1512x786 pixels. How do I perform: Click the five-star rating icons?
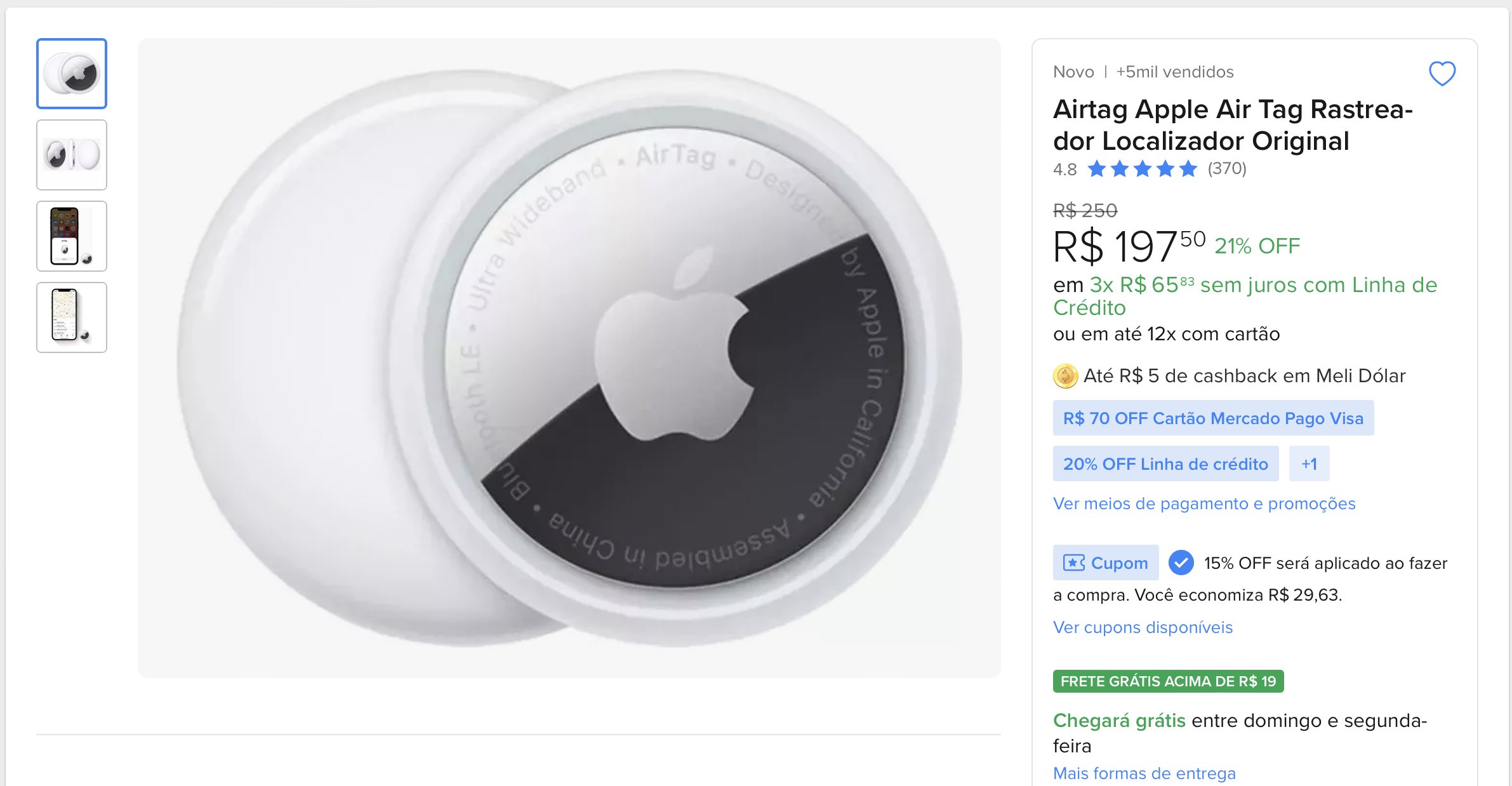tap(1142, 169)
